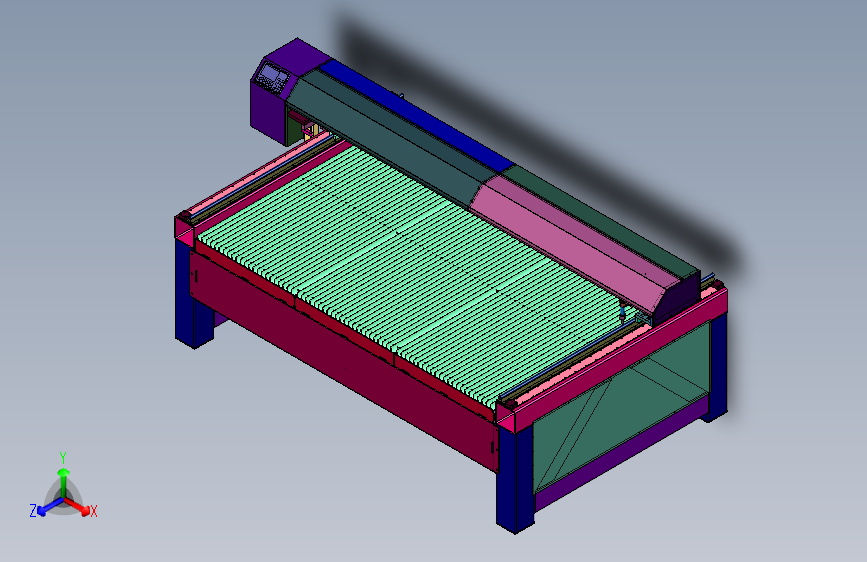Screen dimensions: 867x562
Task: Click the green Y axis arrow on triad
Action: pyautogui.click(x=64, y=480)
